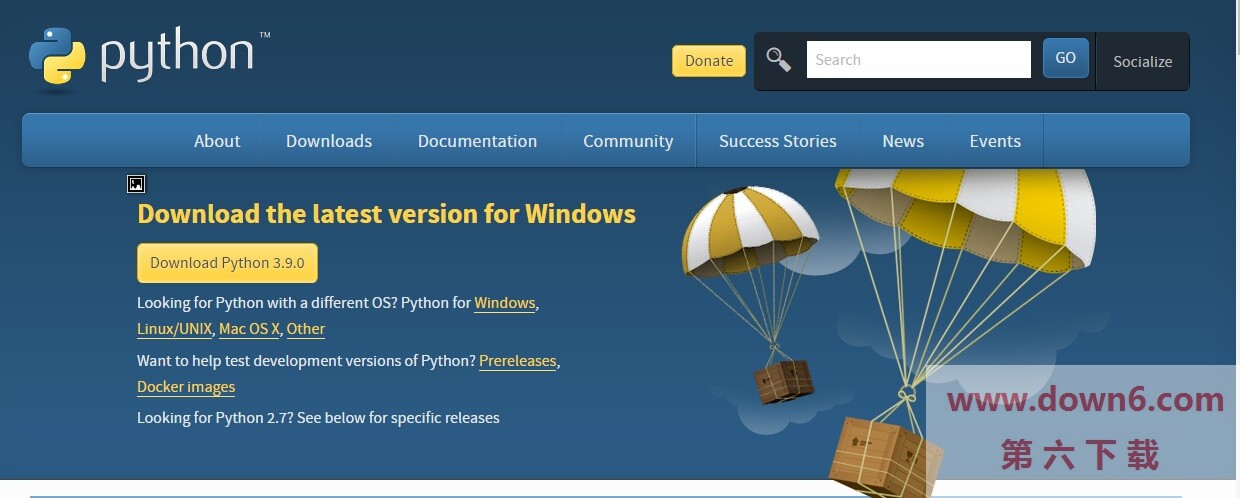This screenshot has height=498, width=1240.
Task: Open the Events menu
Action: [x=995, y=141]
